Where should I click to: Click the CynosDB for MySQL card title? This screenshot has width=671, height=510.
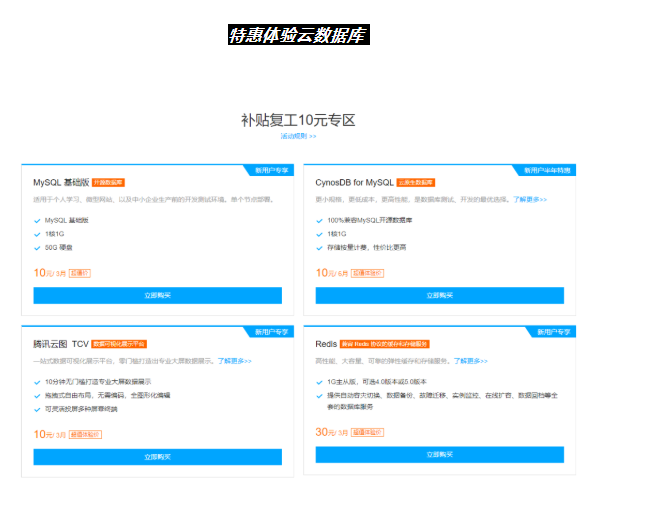click(354, 183)
